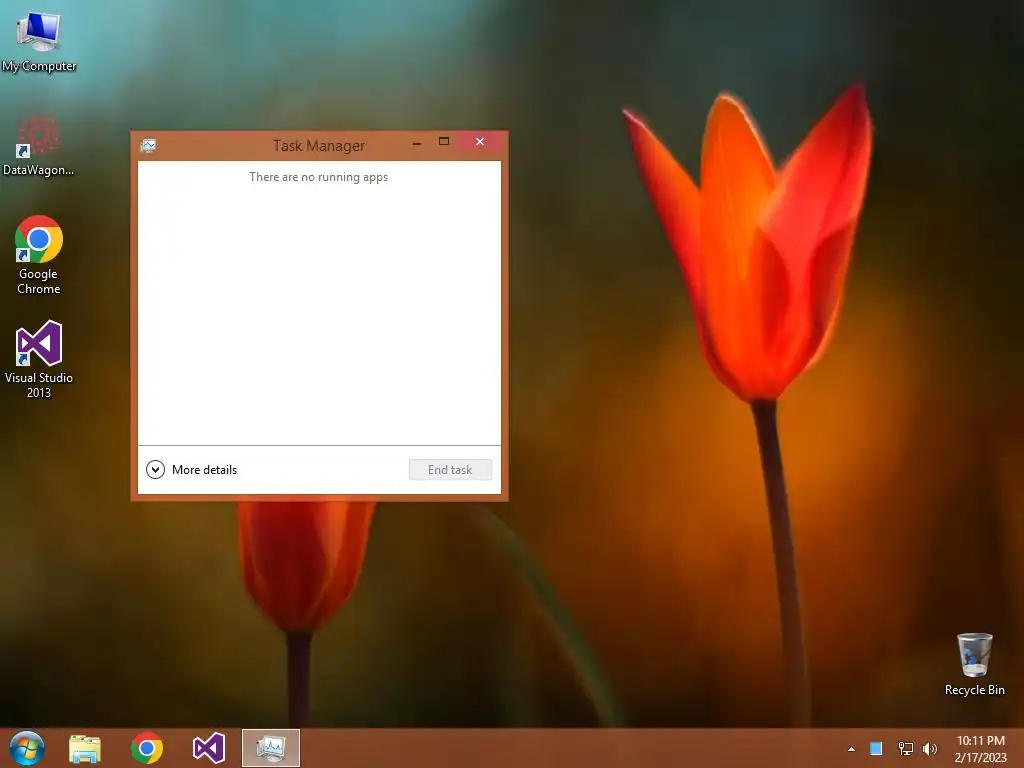Click the Task Manager taskbar button

(x=271, y=748)
